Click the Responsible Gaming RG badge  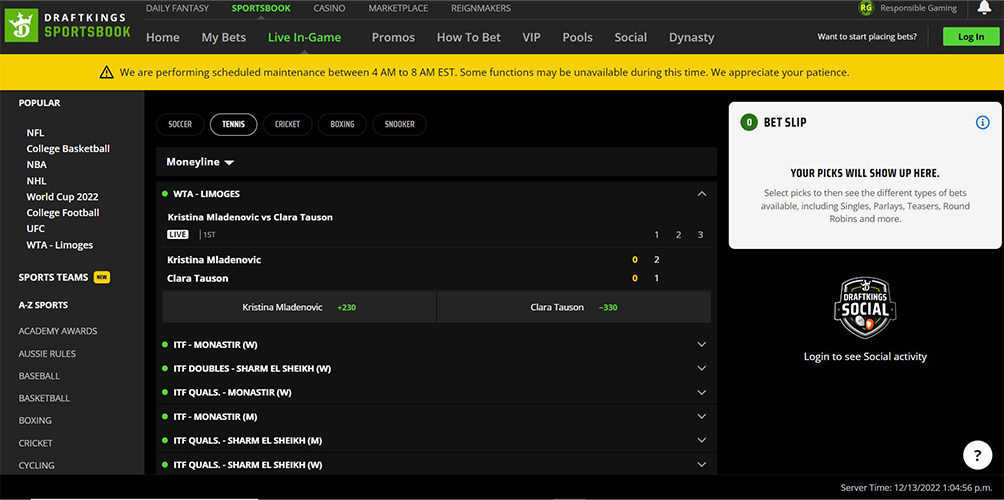(x=866, y=8)
